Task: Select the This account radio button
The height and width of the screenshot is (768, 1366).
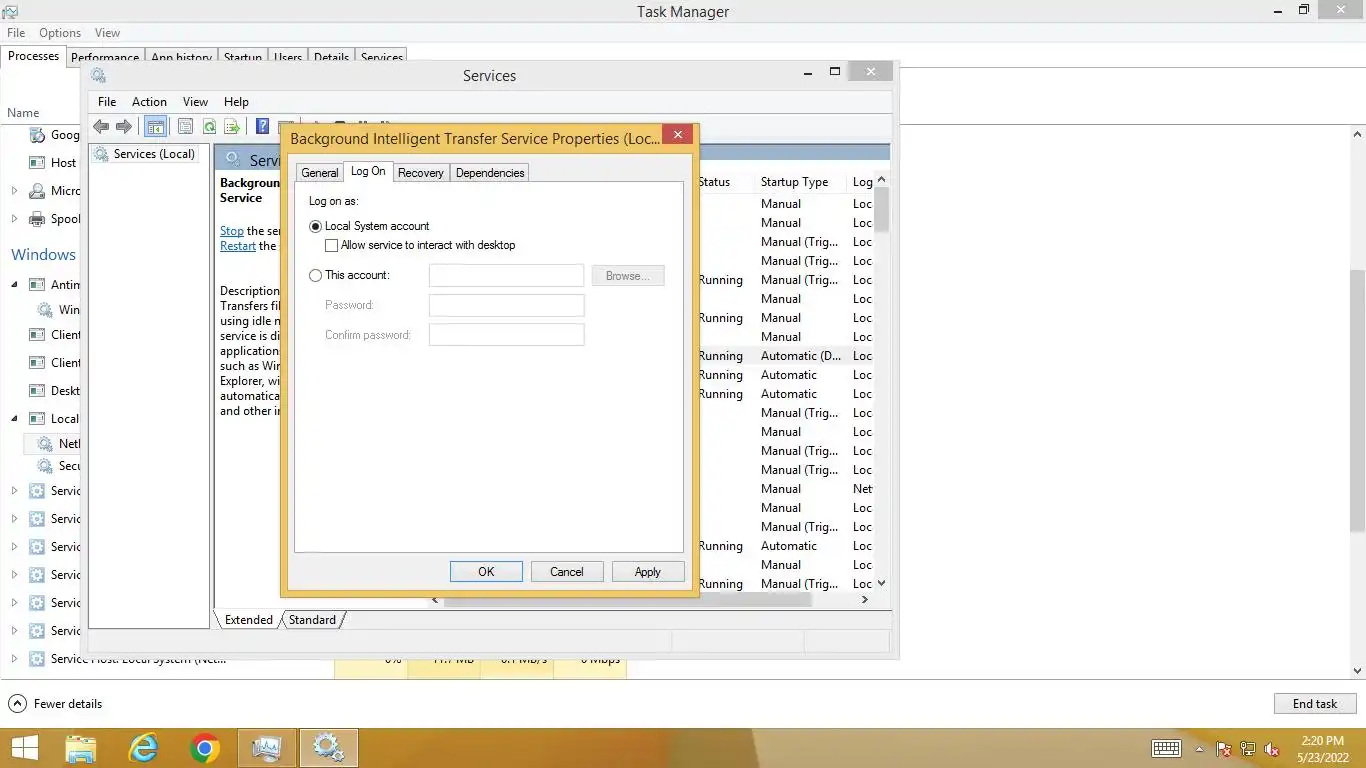Action: tap(316, 276)
